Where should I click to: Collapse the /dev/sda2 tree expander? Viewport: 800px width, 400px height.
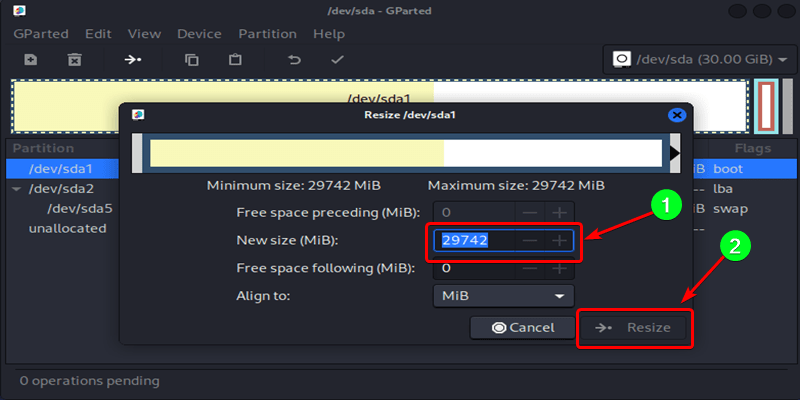[x=17, y=189]
